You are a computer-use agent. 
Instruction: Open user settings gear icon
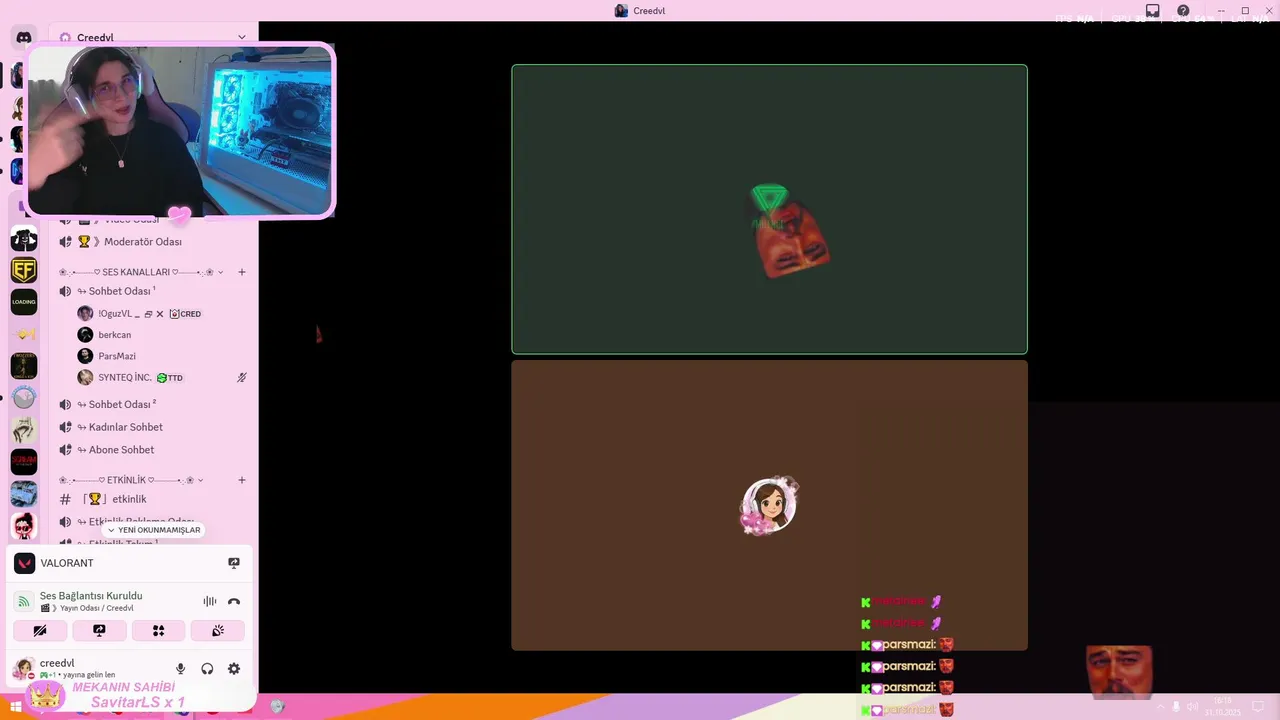(234, 669)
